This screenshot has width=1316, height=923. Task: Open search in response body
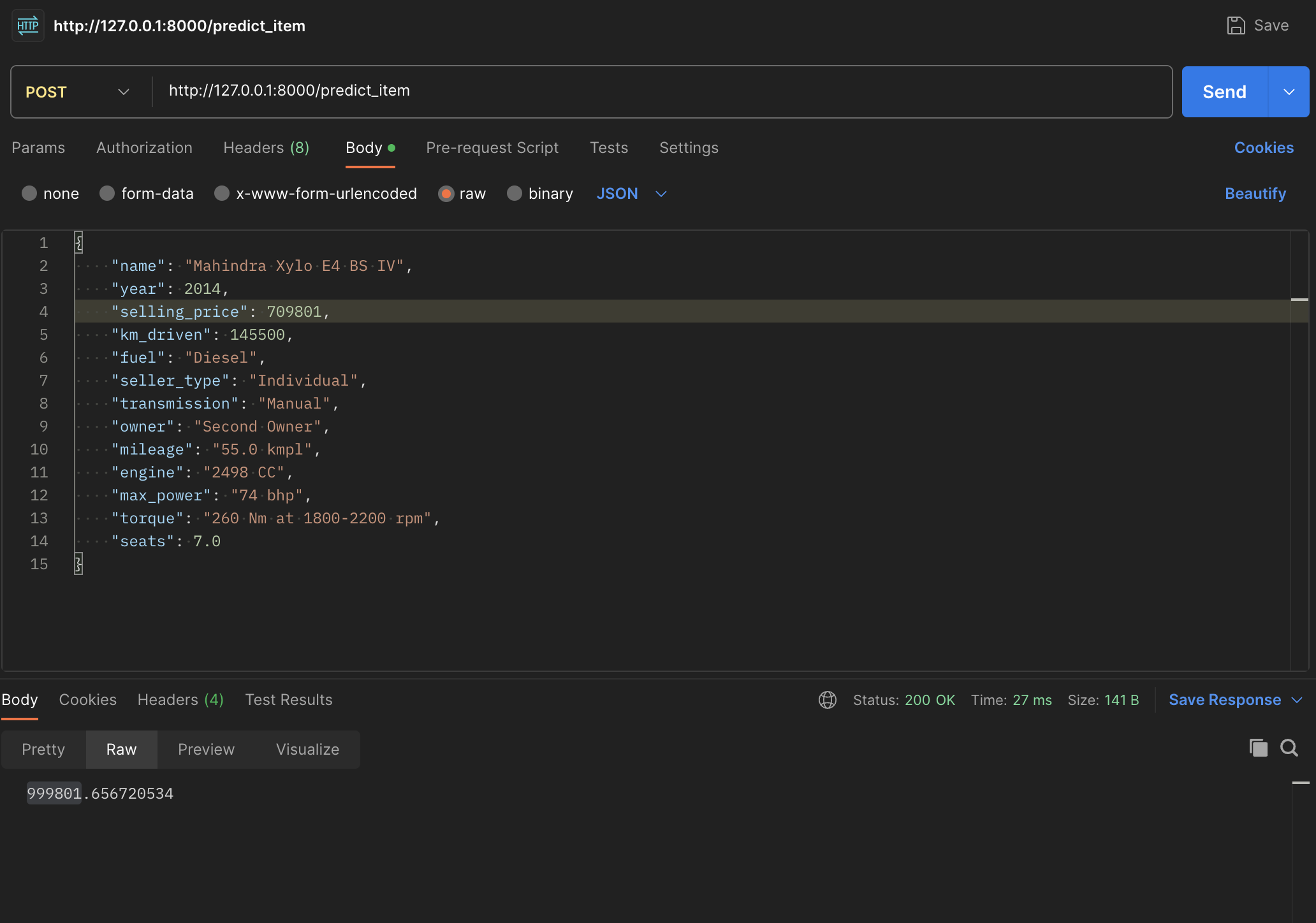click(1289, 748)
